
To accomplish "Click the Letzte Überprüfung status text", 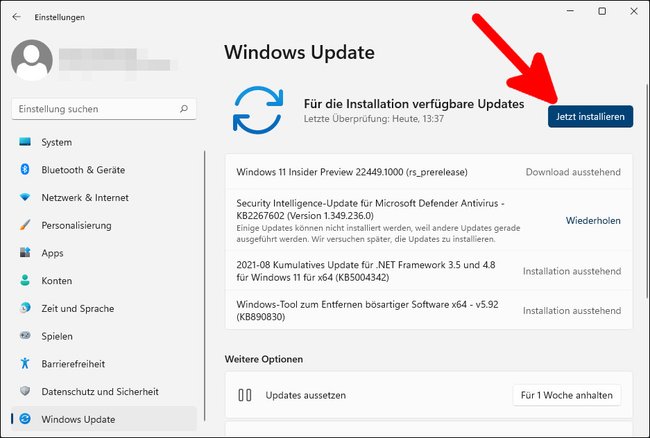I will [x=374, y=119].
